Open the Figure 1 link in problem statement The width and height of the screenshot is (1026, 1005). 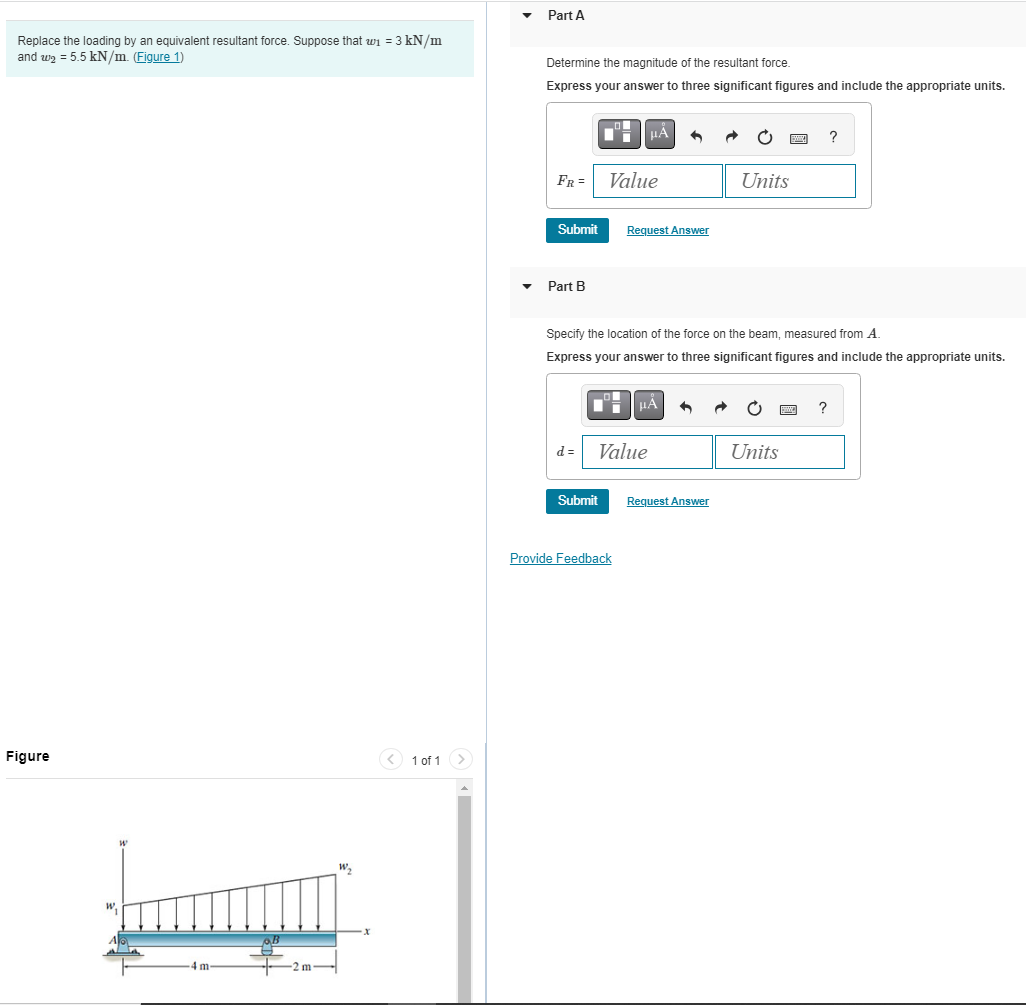click(x=157, y=56)
